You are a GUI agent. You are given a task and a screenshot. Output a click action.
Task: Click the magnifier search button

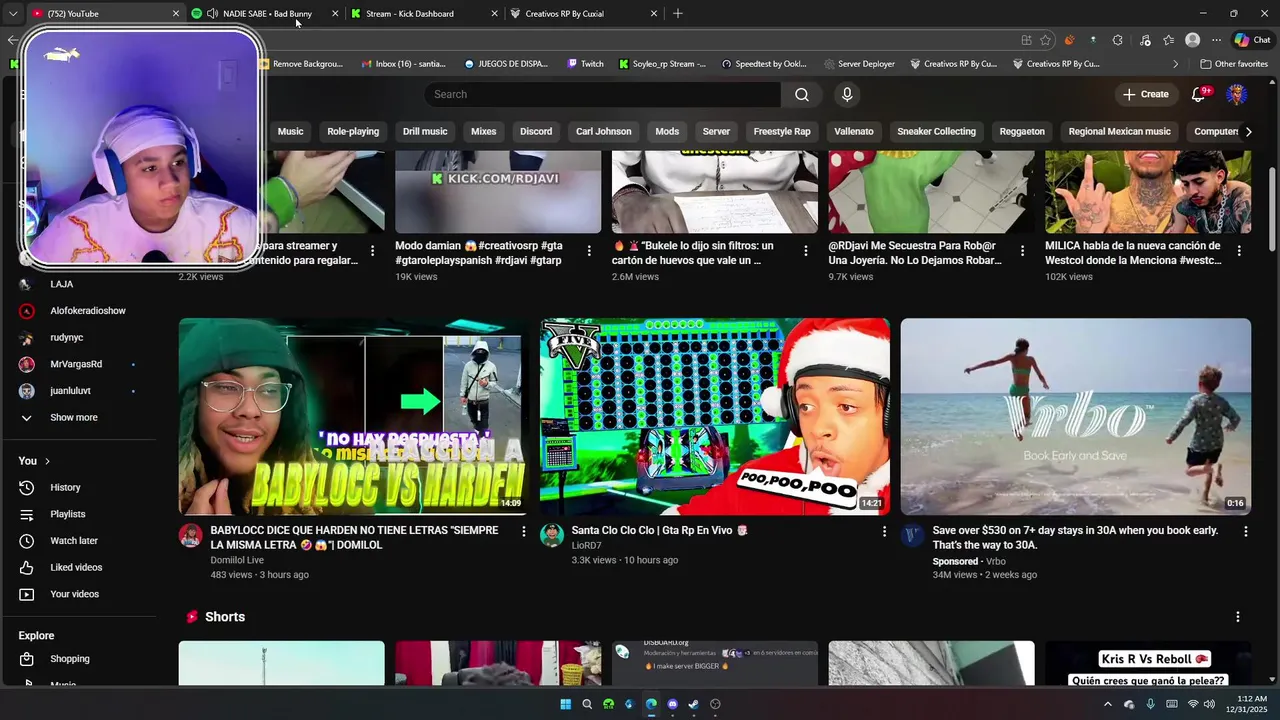pos(802,94)
